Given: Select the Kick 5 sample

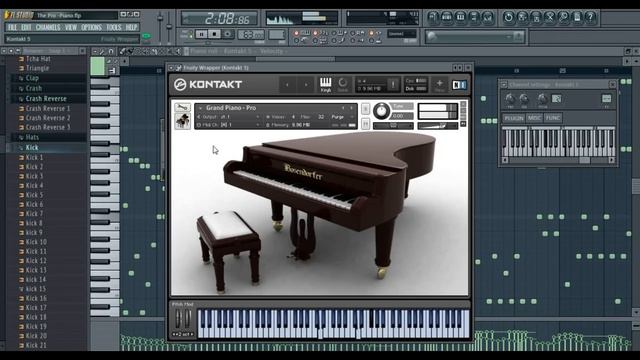Looking at the screenshot, I should click(34, 195).
